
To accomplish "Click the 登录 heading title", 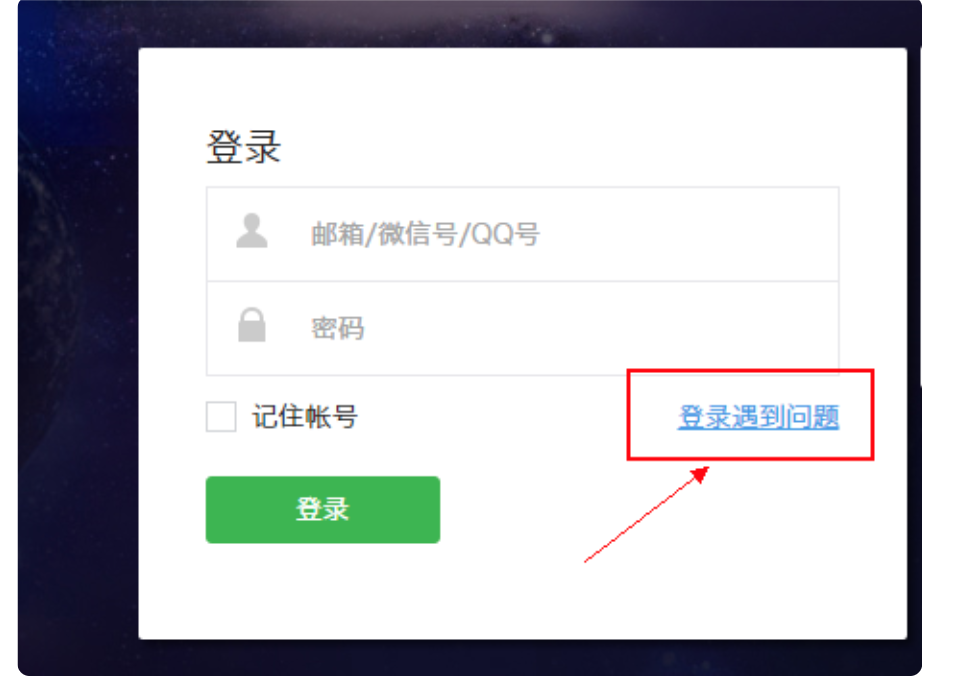I will coord(243,147).
